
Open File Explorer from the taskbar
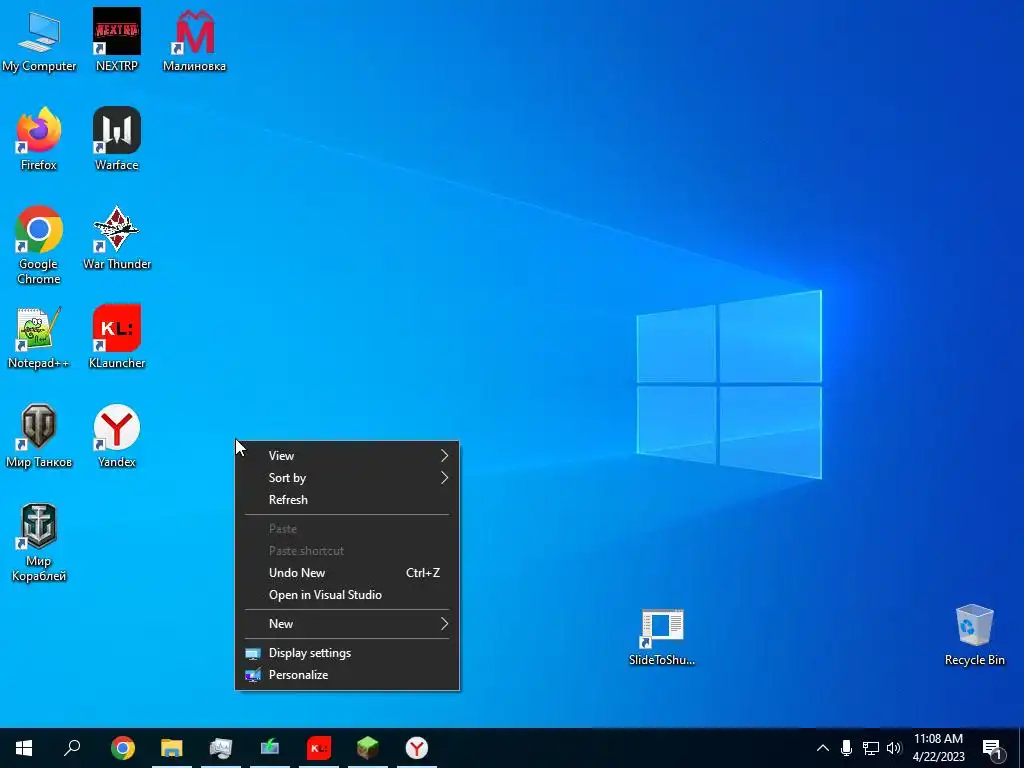(172, 748)
